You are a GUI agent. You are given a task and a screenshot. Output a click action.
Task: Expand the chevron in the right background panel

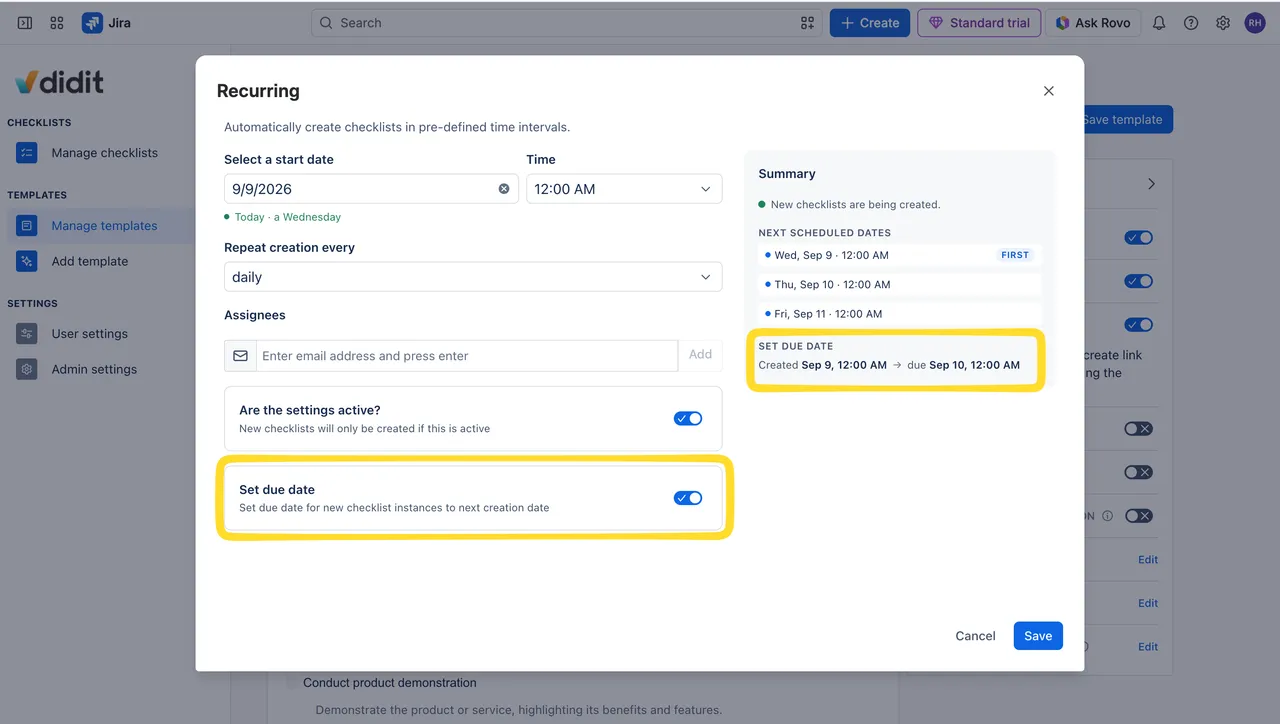point(1151,184)
